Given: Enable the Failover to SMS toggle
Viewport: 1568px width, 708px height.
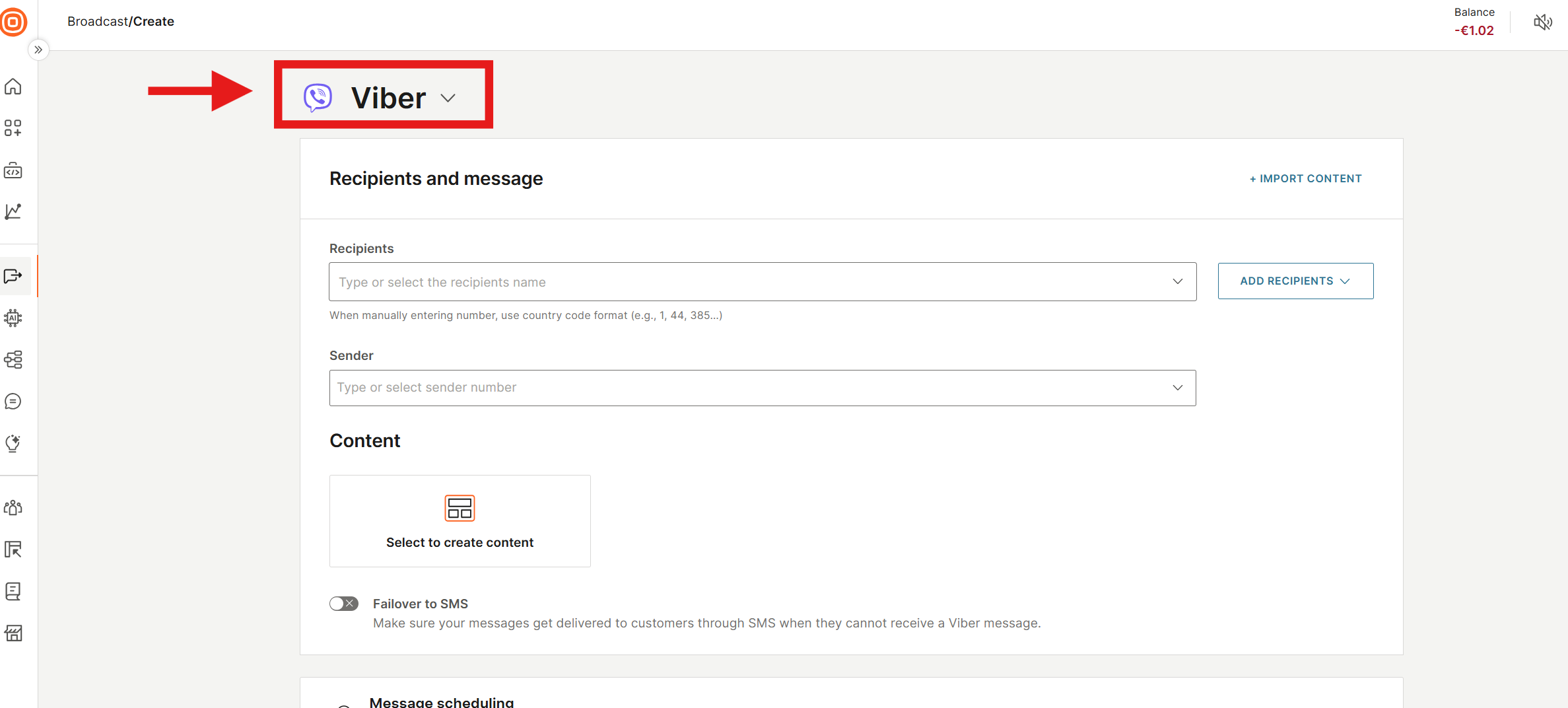Looking at the screenshot, I should [x=344, y=604].
